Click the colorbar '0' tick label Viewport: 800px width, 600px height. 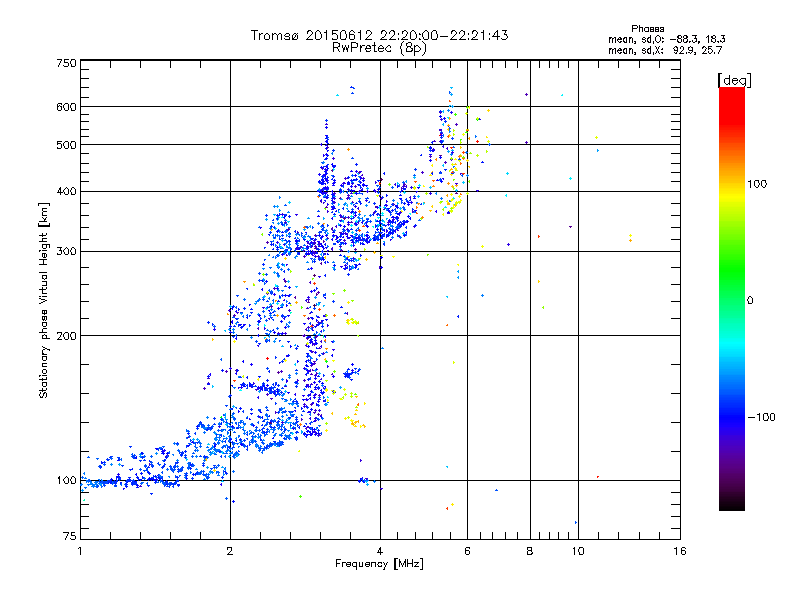tap(750, 300)
